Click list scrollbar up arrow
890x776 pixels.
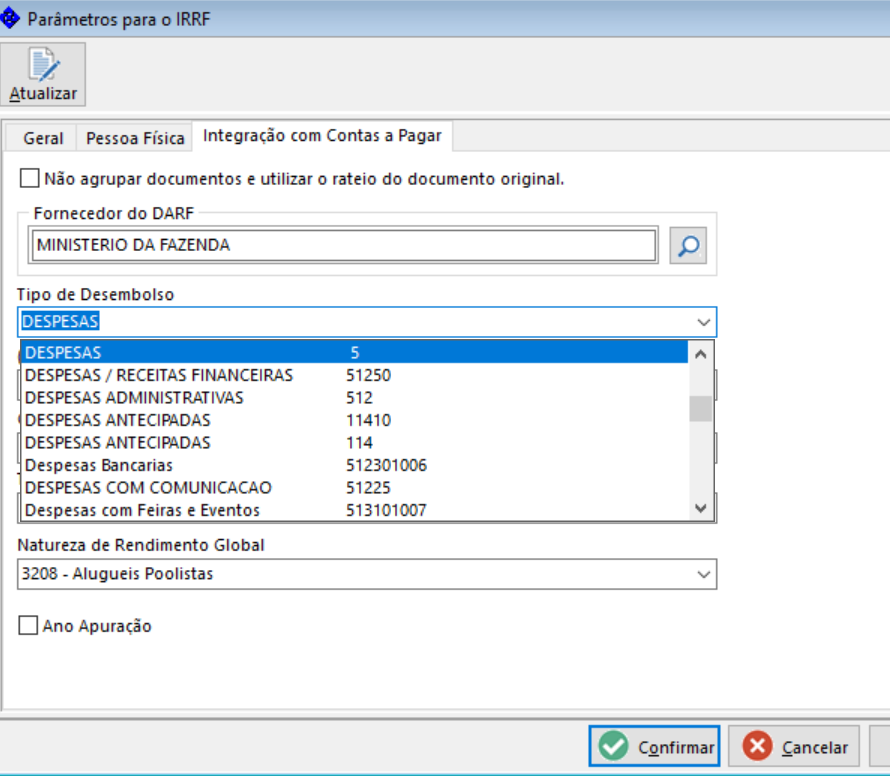pos(701,354)
